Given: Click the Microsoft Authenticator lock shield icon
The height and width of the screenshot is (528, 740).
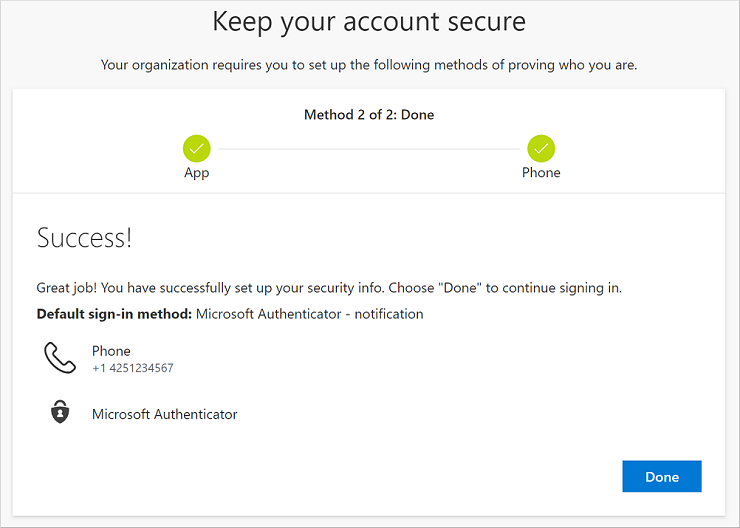Looking at the screenshot, I should [x=60, y=413].
